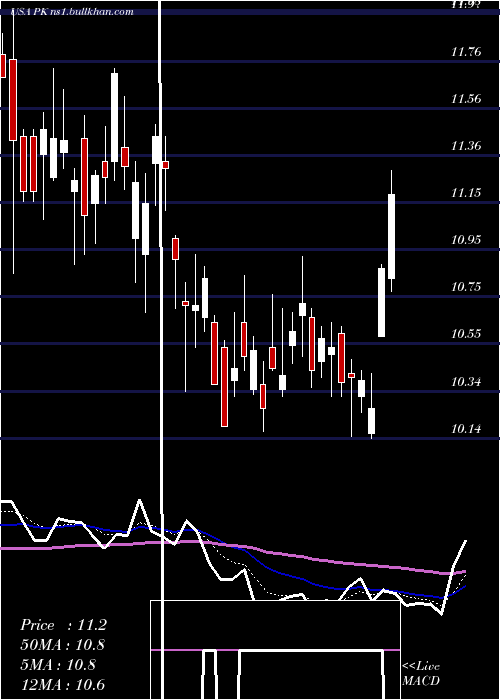The image size is (500, 700).
Task: Click the USA PK bullkhan.com chart title
Action: tap(73, 12)
